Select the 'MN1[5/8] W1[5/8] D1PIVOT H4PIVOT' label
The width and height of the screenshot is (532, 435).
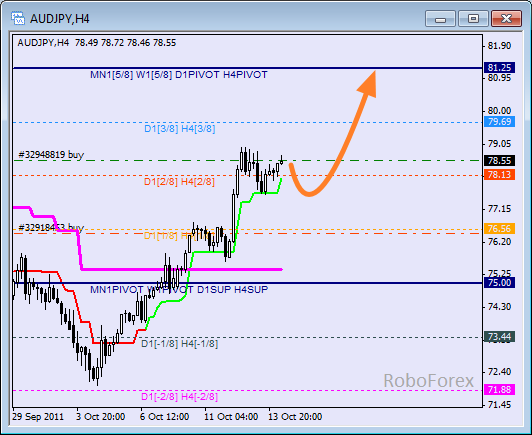pos(179,75)
